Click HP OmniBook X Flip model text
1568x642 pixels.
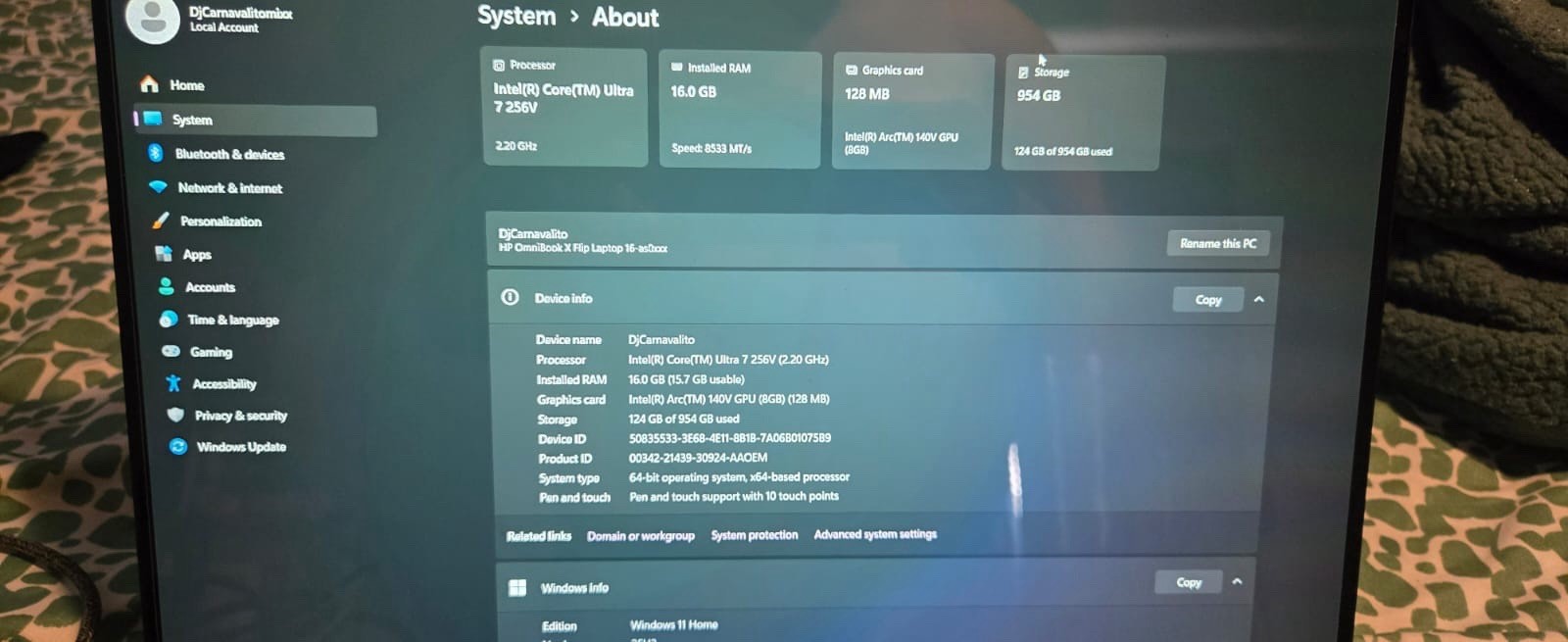(x=583, y=248)
